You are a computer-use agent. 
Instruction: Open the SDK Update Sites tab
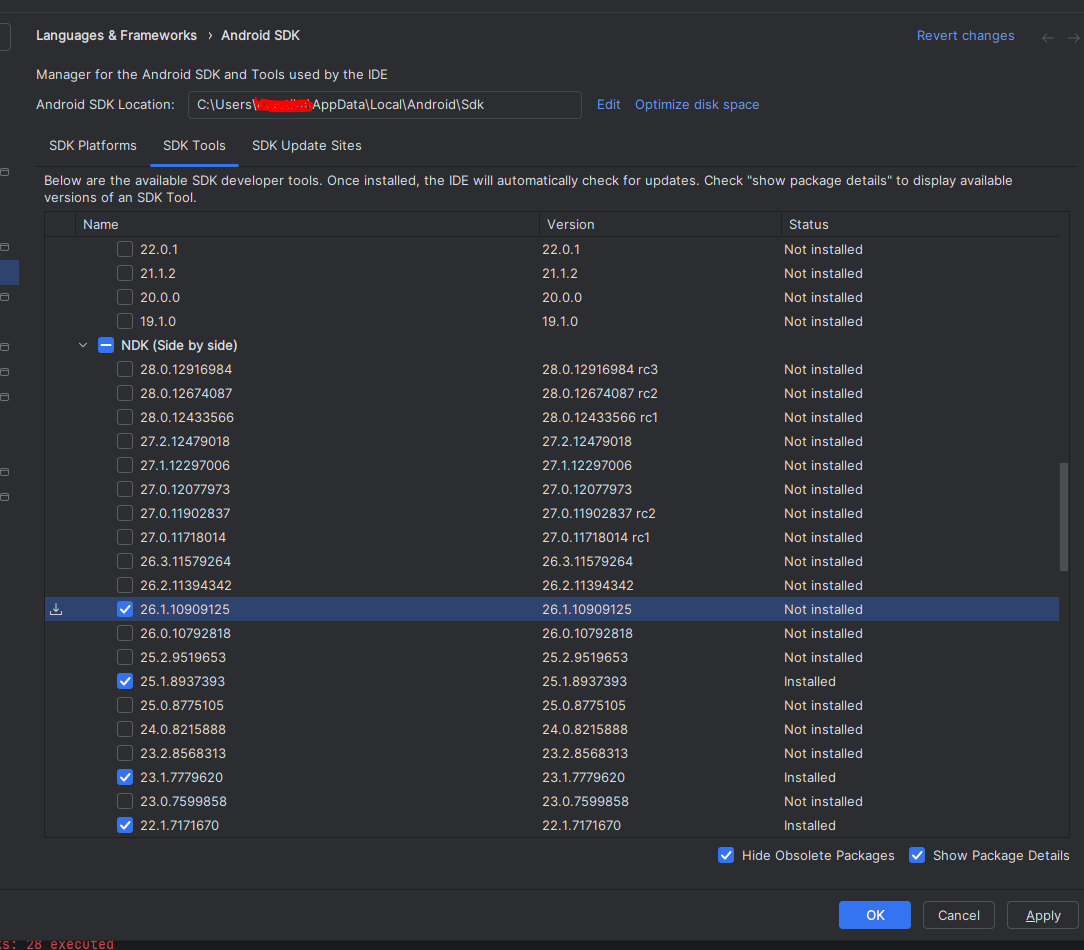coord(306,145)
